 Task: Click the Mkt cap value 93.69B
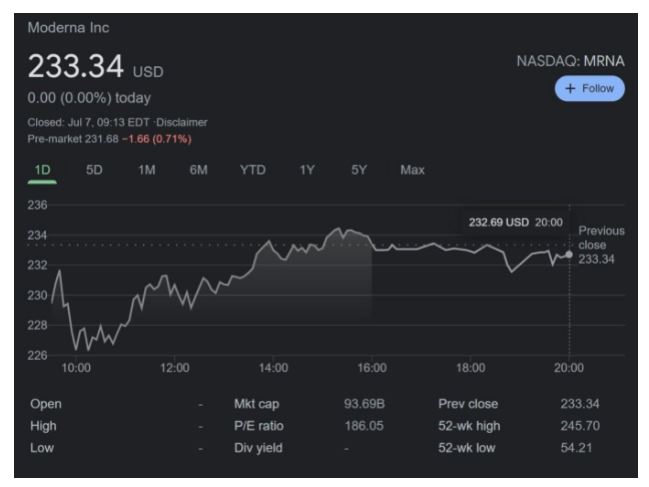point(365,404)
